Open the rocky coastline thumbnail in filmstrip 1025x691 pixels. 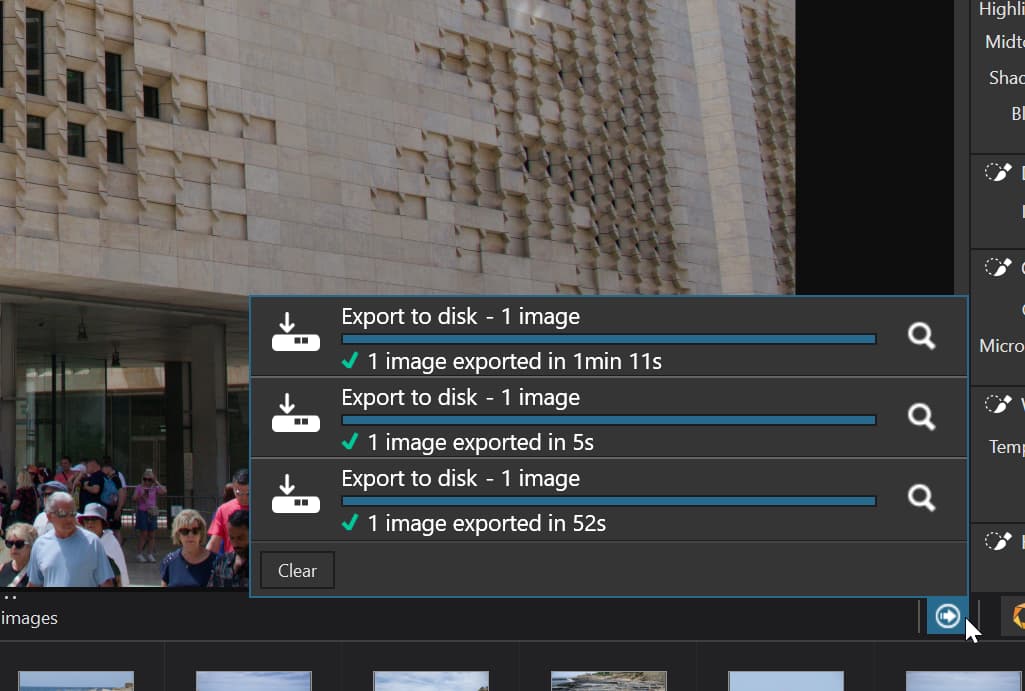(608, 681)
